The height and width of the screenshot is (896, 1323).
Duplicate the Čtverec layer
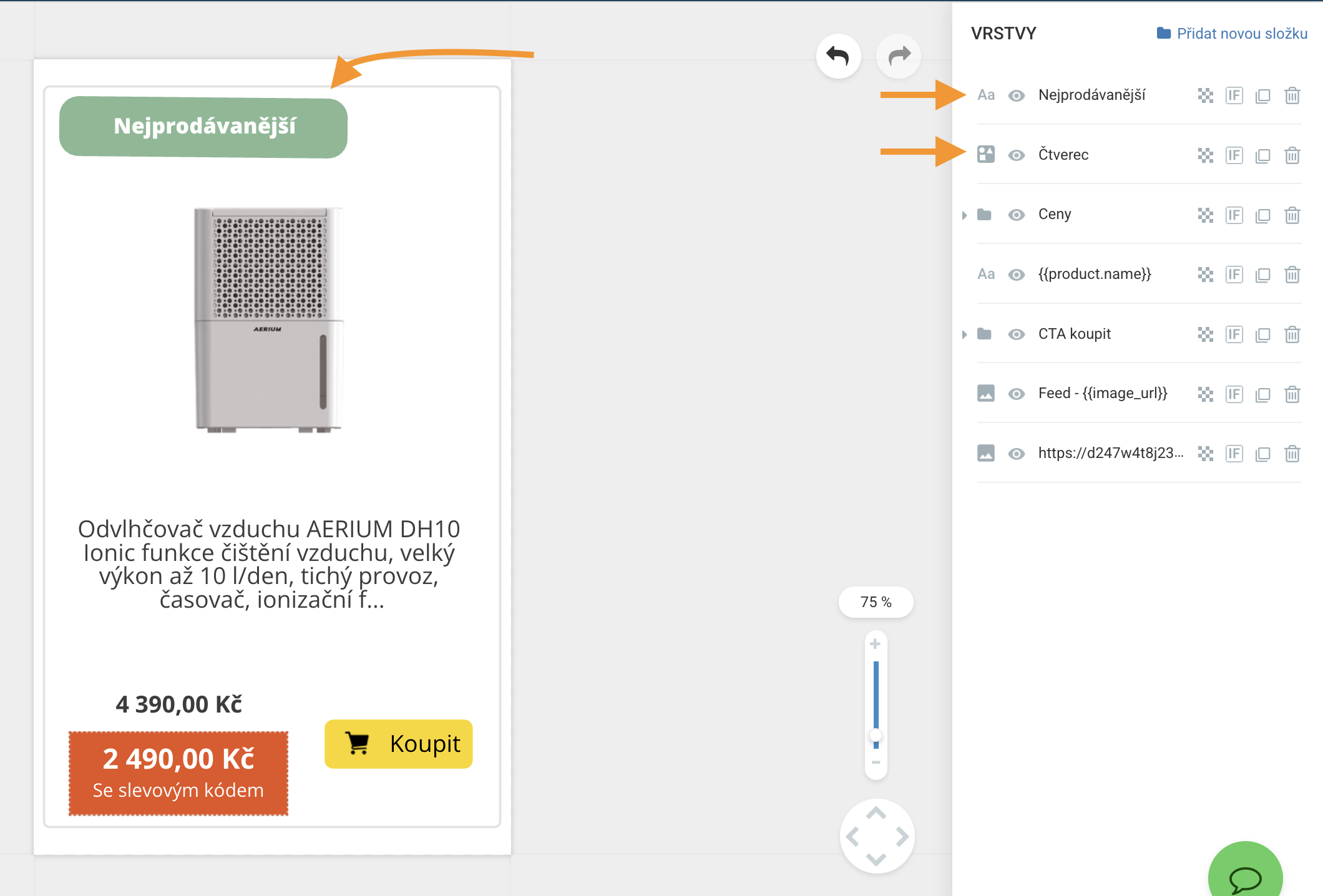1262,155
